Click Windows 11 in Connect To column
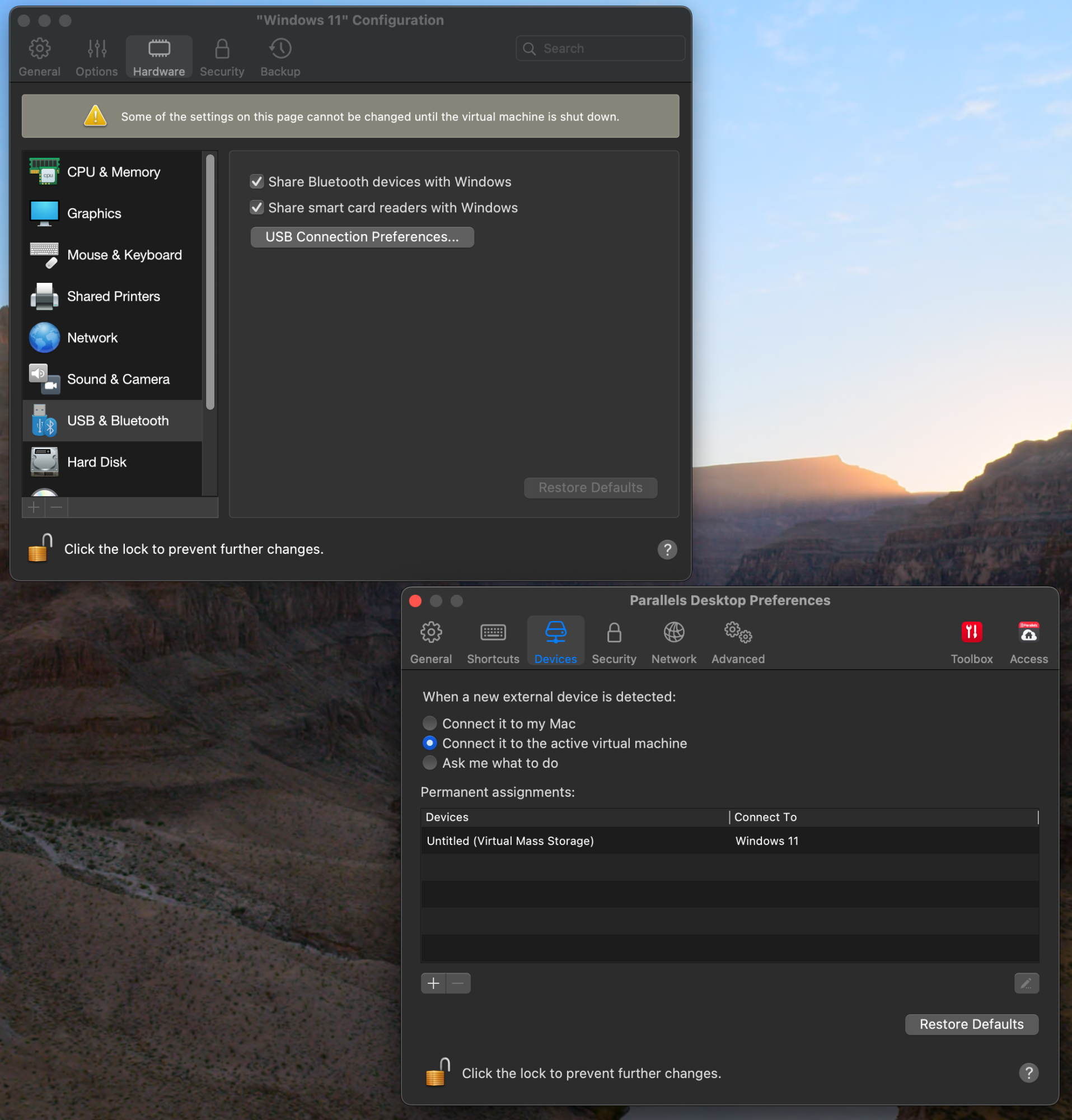Viewport: 1072px width, 1120px height. coord(766,841)
